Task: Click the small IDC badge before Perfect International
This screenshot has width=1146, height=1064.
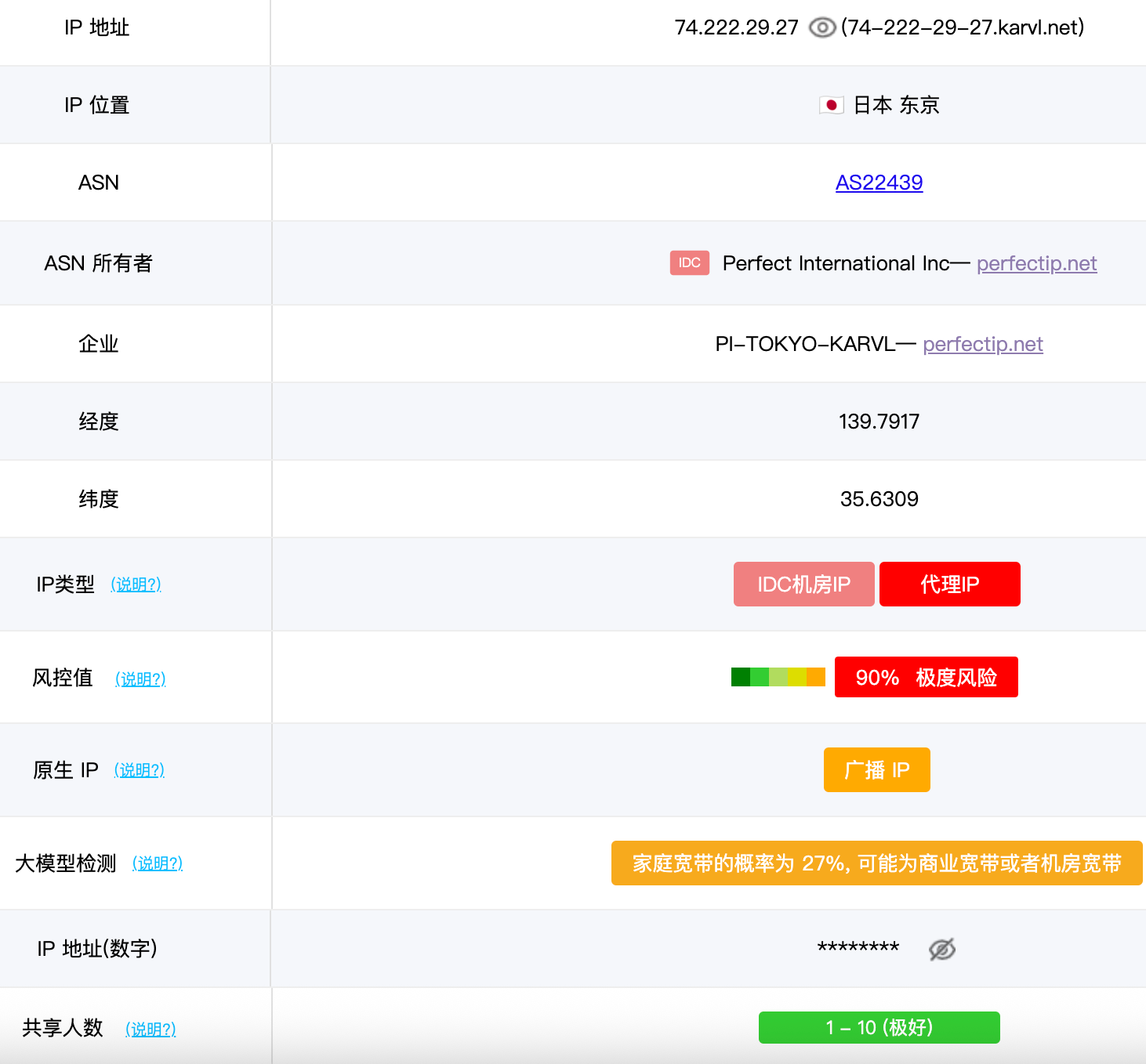Action: (689, 263)
